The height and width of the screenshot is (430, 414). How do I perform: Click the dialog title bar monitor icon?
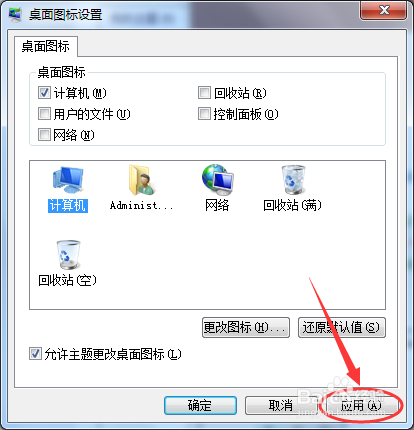pyautogui.click(x=14, y=15)
